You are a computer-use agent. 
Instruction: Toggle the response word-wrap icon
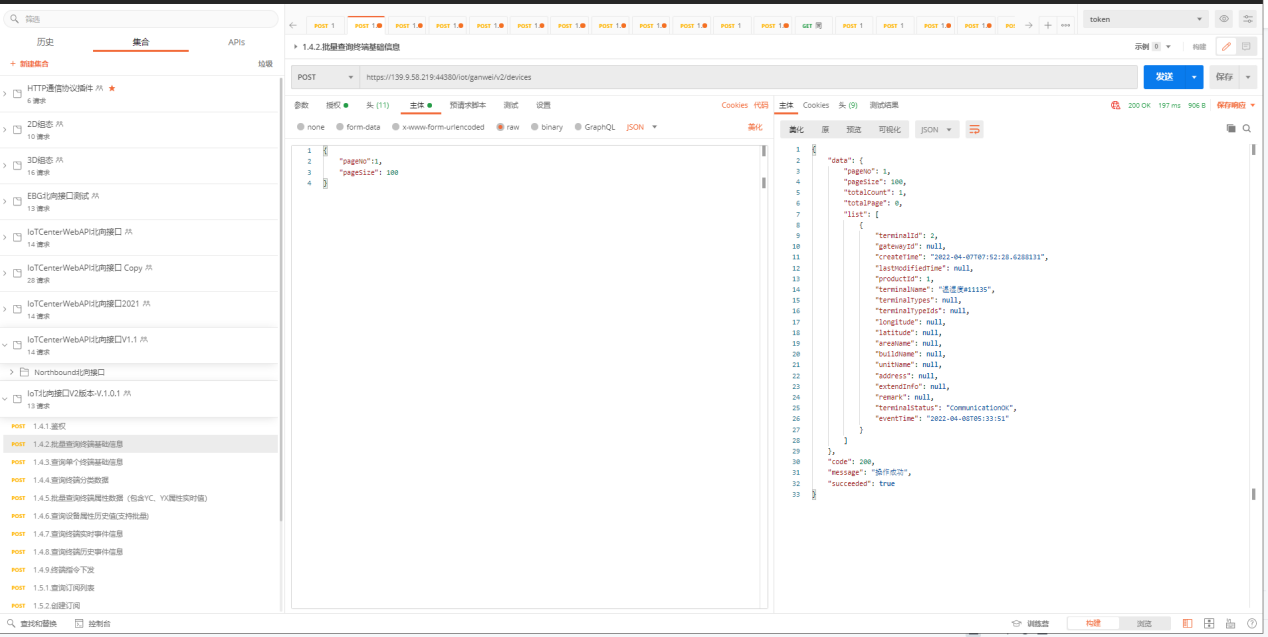click(x=973, y=129)
